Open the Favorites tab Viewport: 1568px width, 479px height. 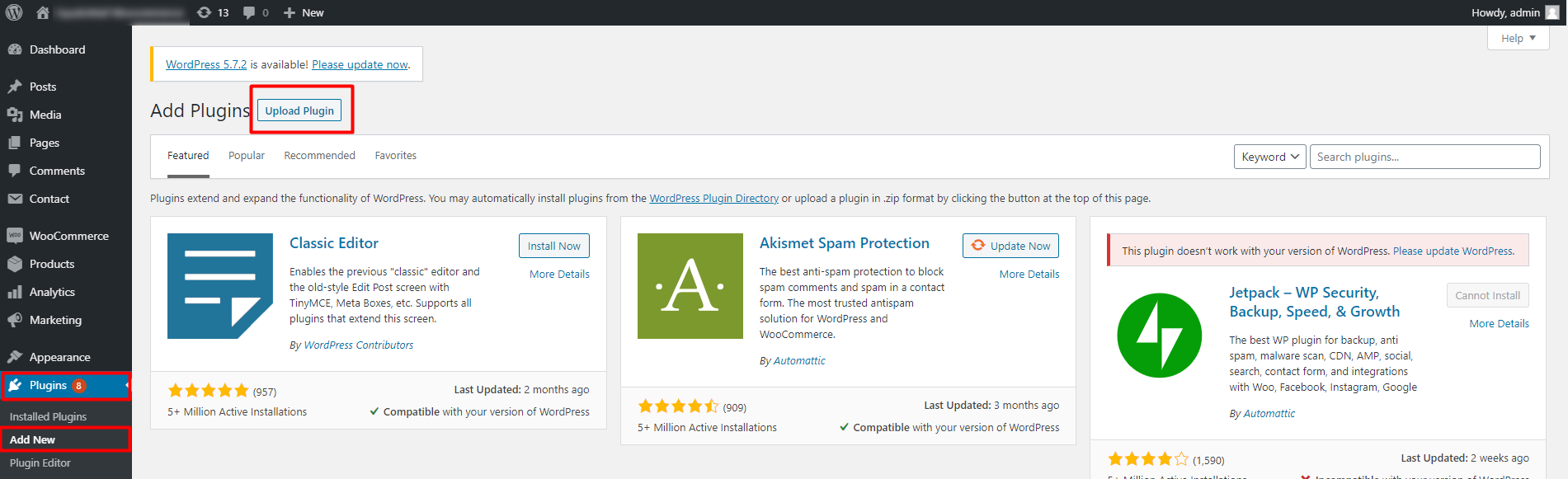pos(395,156)
